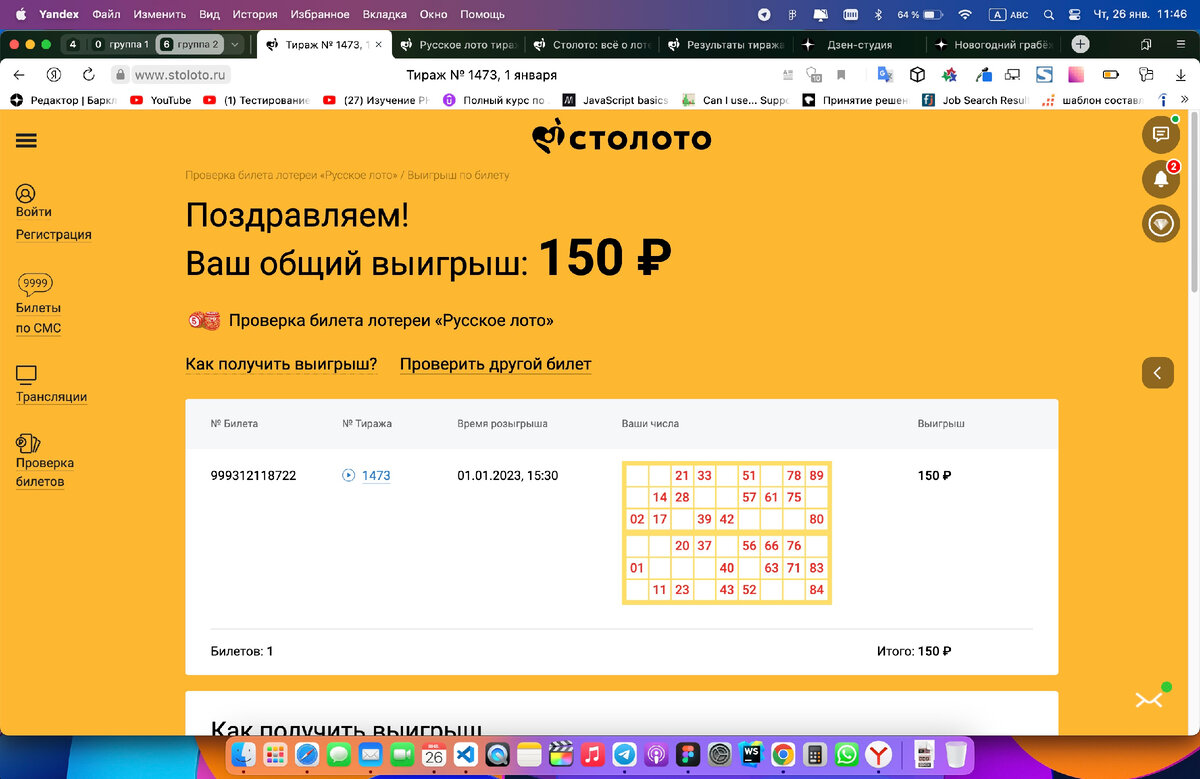Click the Войти user icon
Image resolution: width=1200 pixels, height=779 pixels.
[x=27, y=194]
